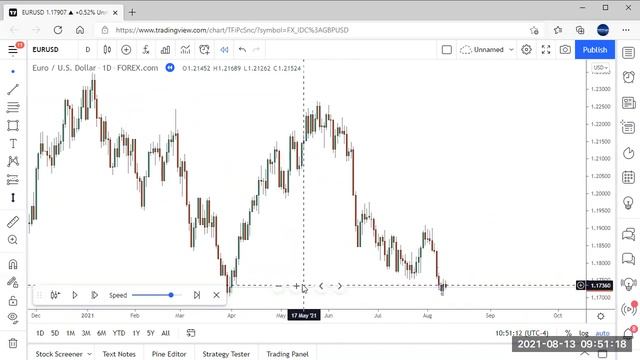The width and height of the screenshot is (640, 360).
Task: Close the bar replay toolbar
Action: (216, 295)
